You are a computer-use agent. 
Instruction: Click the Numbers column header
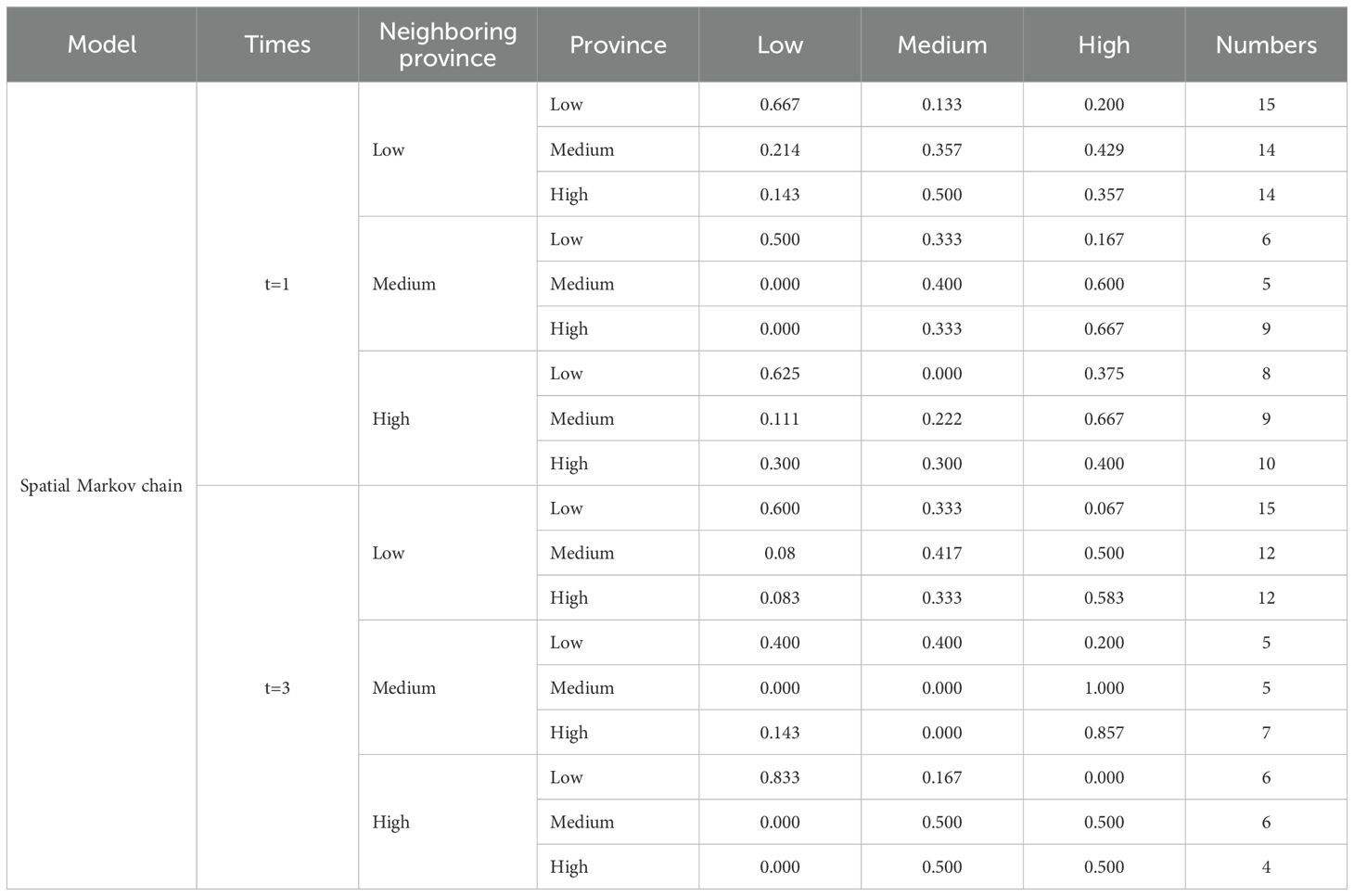click(x=1266, y=45)
